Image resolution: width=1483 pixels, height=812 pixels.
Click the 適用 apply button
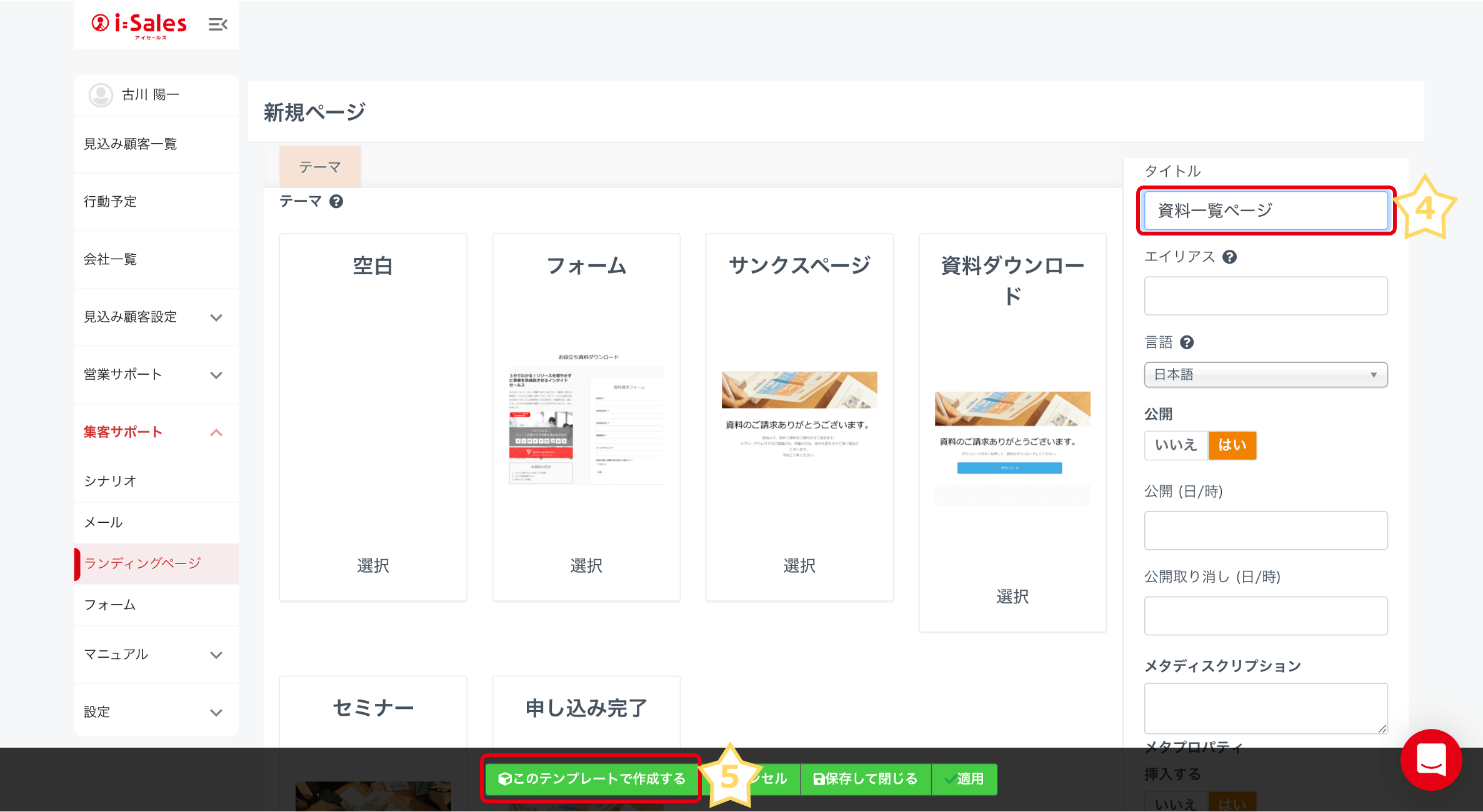click(x=964, y=779)
